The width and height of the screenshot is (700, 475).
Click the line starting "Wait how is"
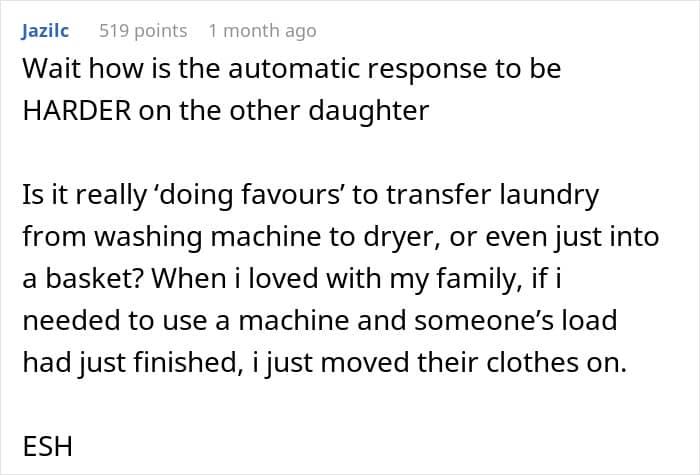pos(290,69)
